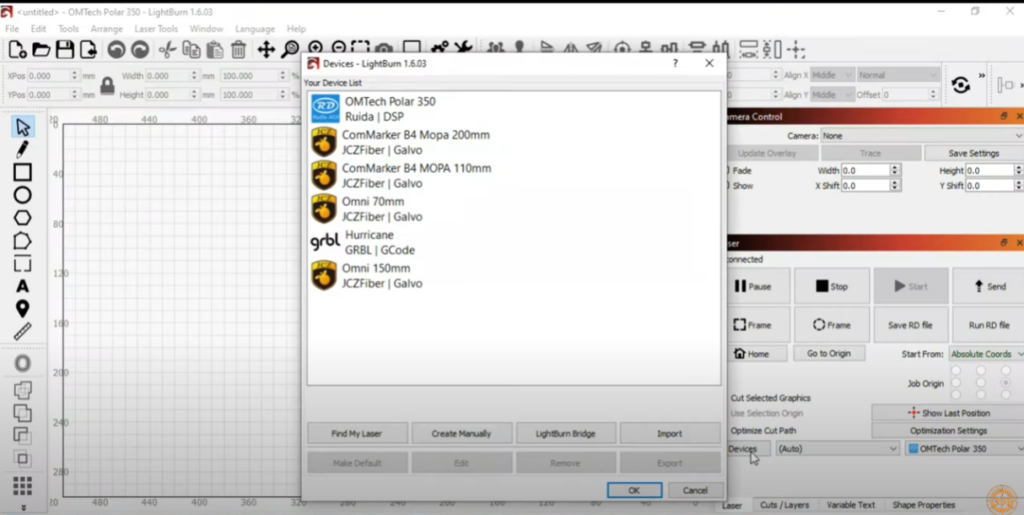Click the Delete trash can icon
Screen dimensions: 1024x515
coord(238,49)
